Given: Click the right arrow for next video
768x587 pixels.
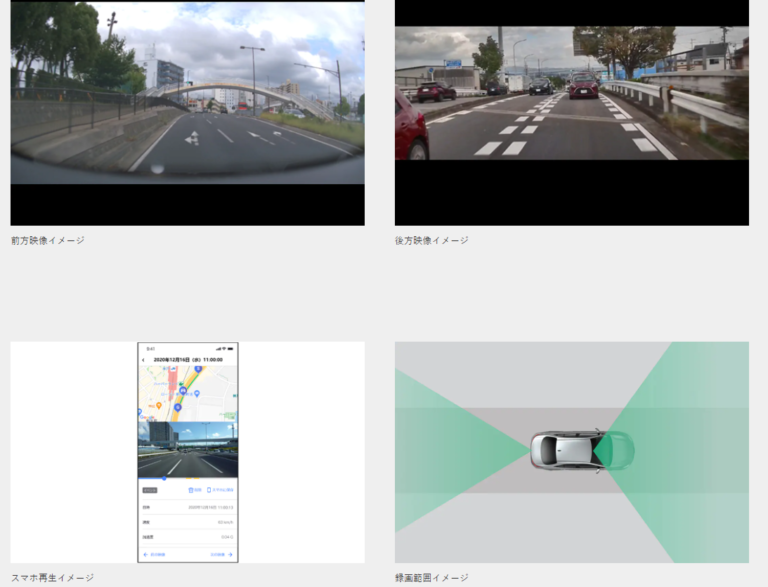Looking at the screenshot, I should [230, 553].
